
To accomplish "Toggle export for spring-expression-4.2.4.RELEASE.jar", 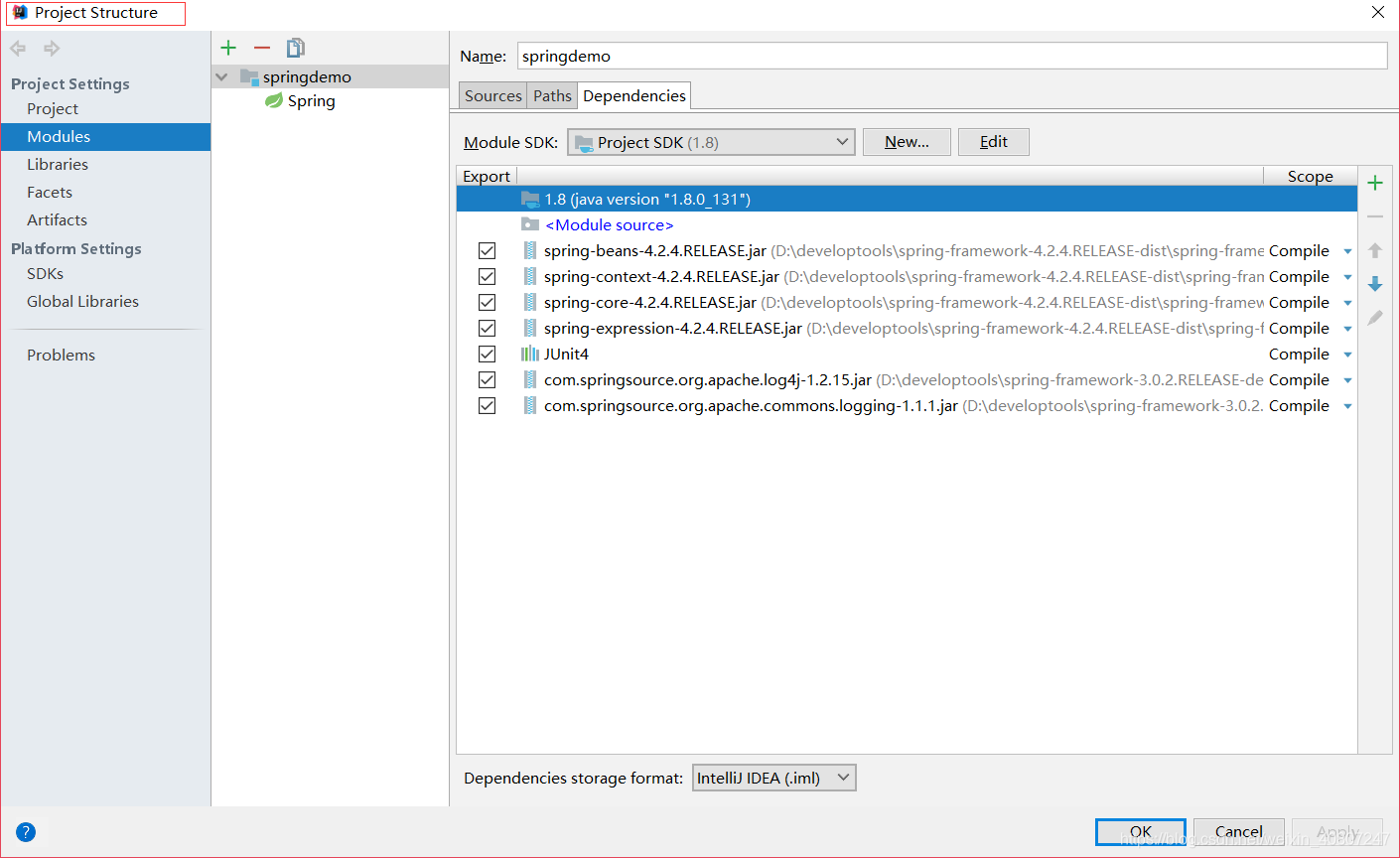I will (x=487, y=328).
